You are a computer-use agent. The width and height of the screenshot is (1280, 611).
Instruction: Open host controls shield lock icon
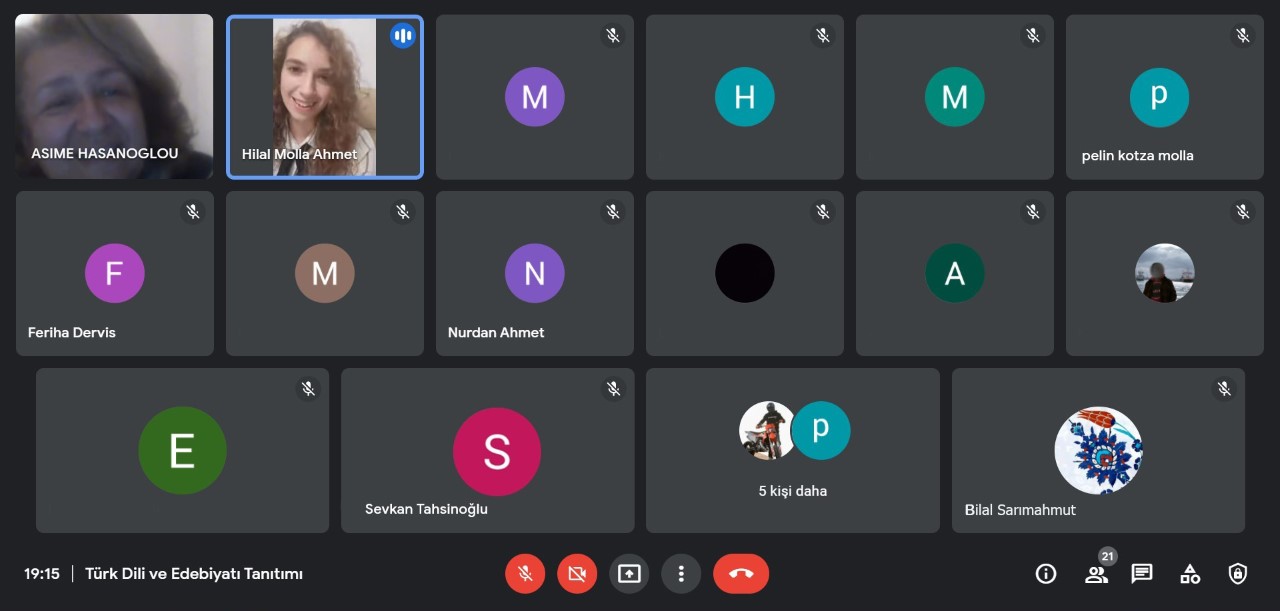click(1238, 574)
